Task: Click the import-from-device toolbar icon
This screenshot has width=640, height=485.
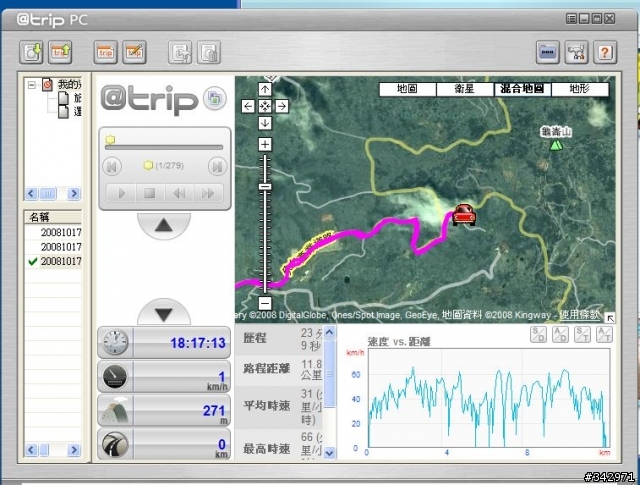Action: coord(31,52)
